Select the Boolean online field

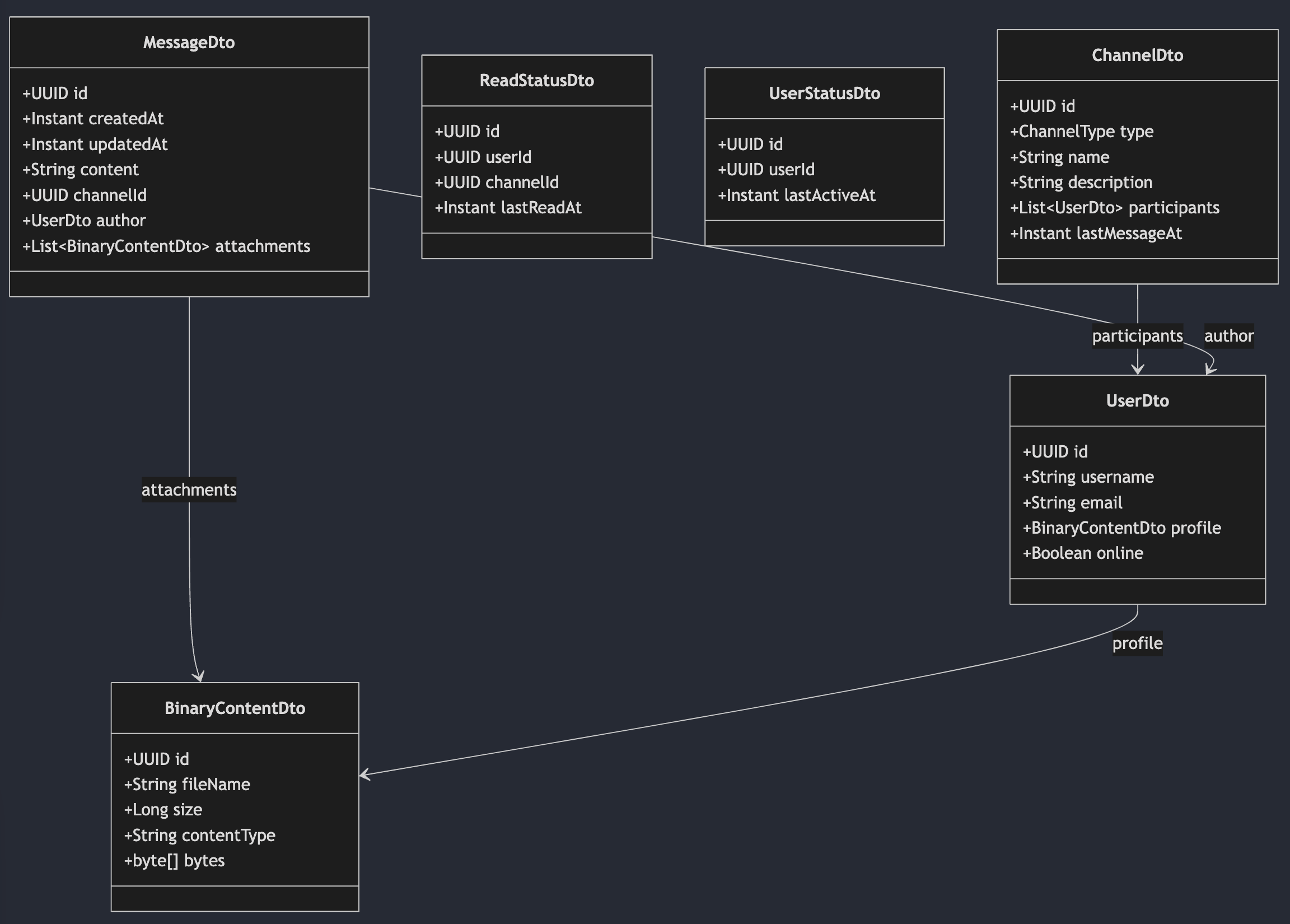[x=1082, y=553]
